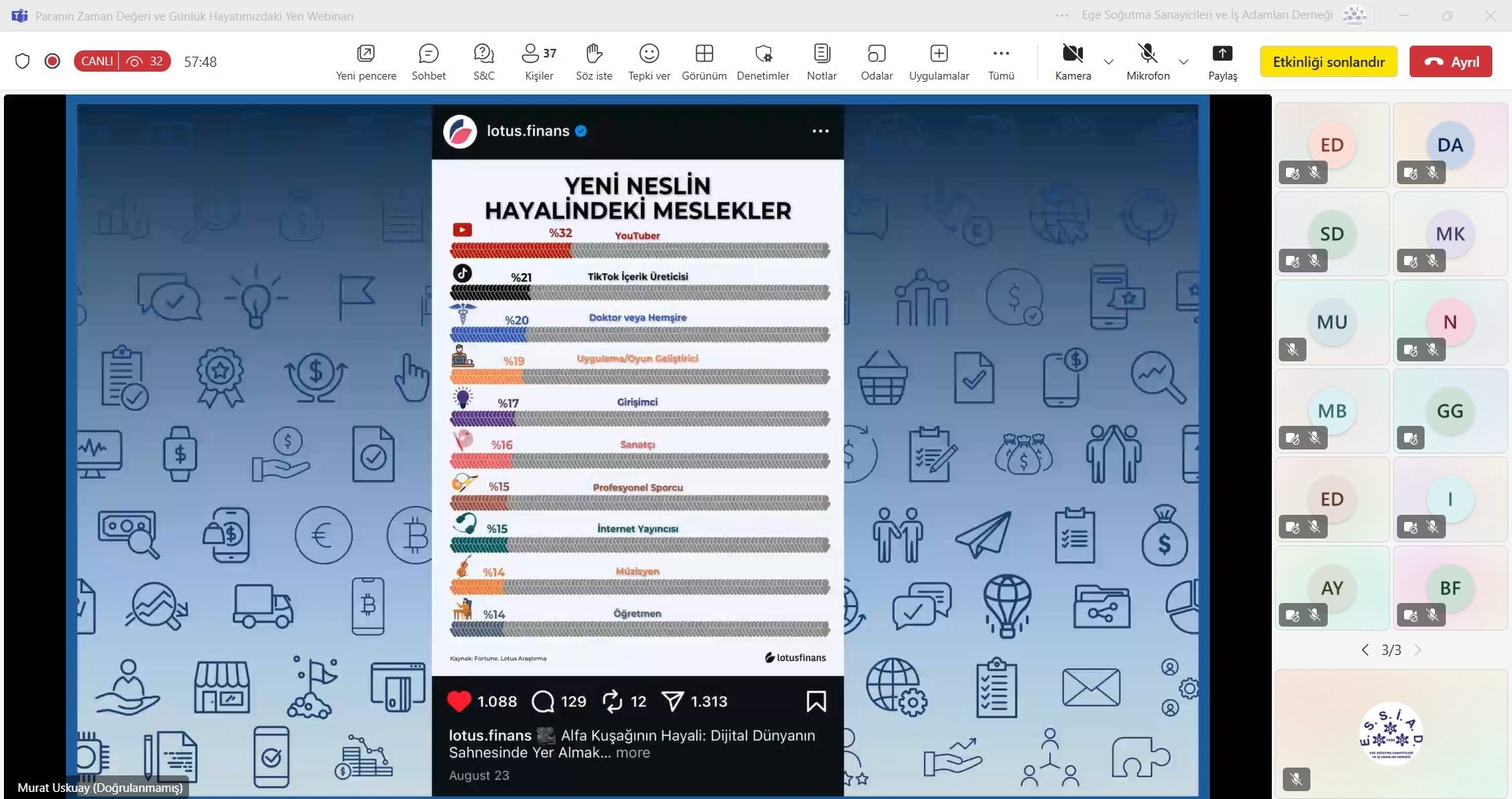Unmute the Mikrofon

pos(1147,61)
